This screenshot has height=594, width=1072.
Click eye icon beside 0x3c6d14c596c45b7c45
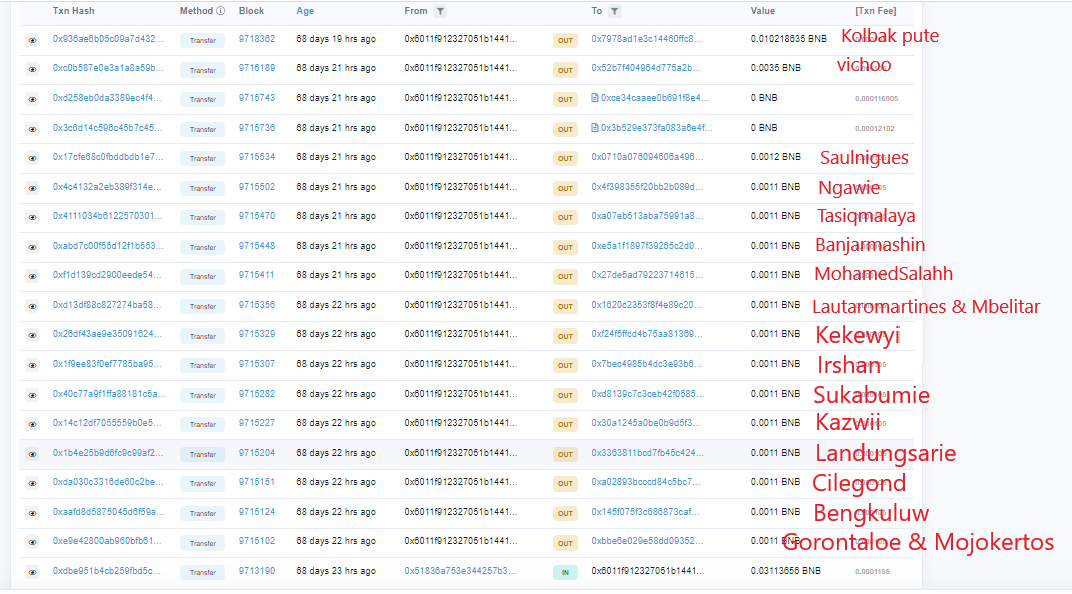click(32, 129)
